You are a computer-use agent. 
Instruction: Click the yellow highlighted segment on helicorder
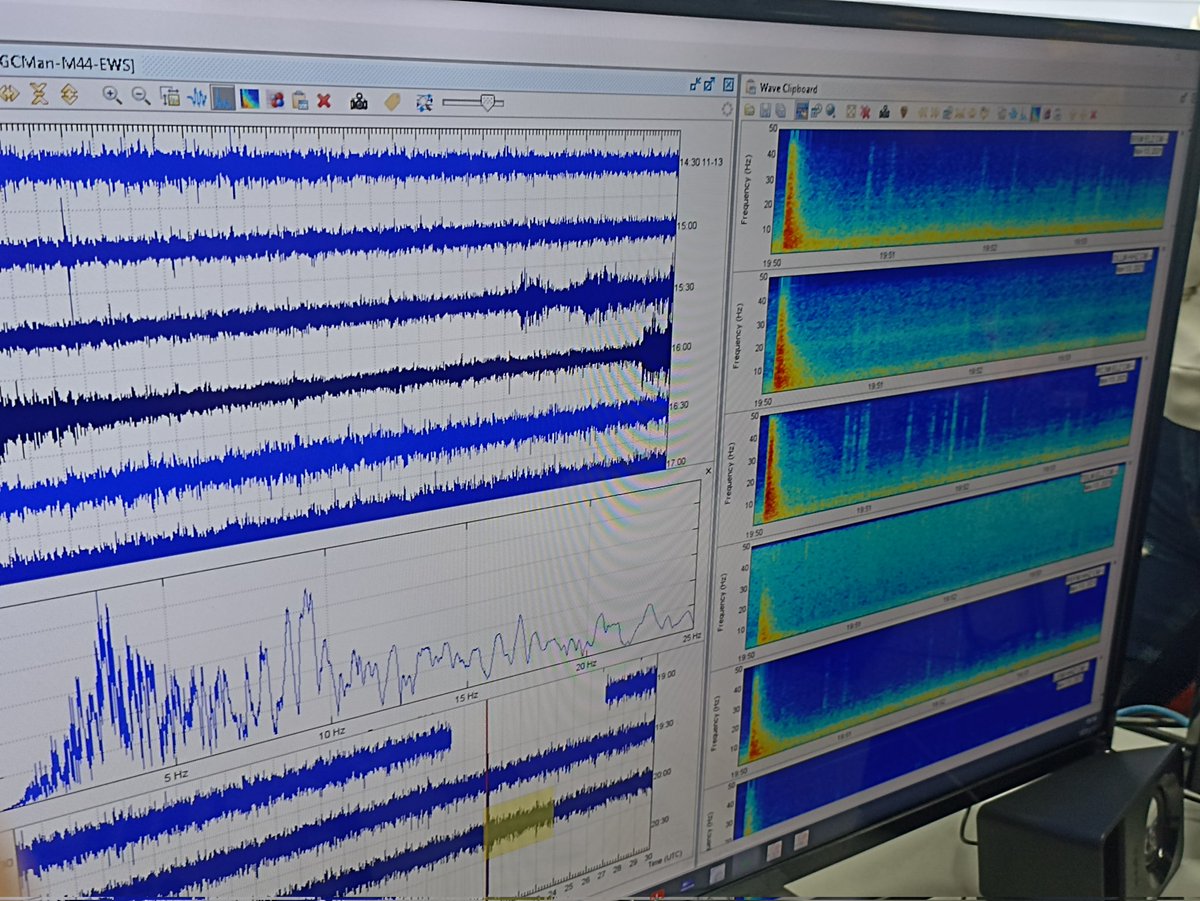tap(520, 820)
